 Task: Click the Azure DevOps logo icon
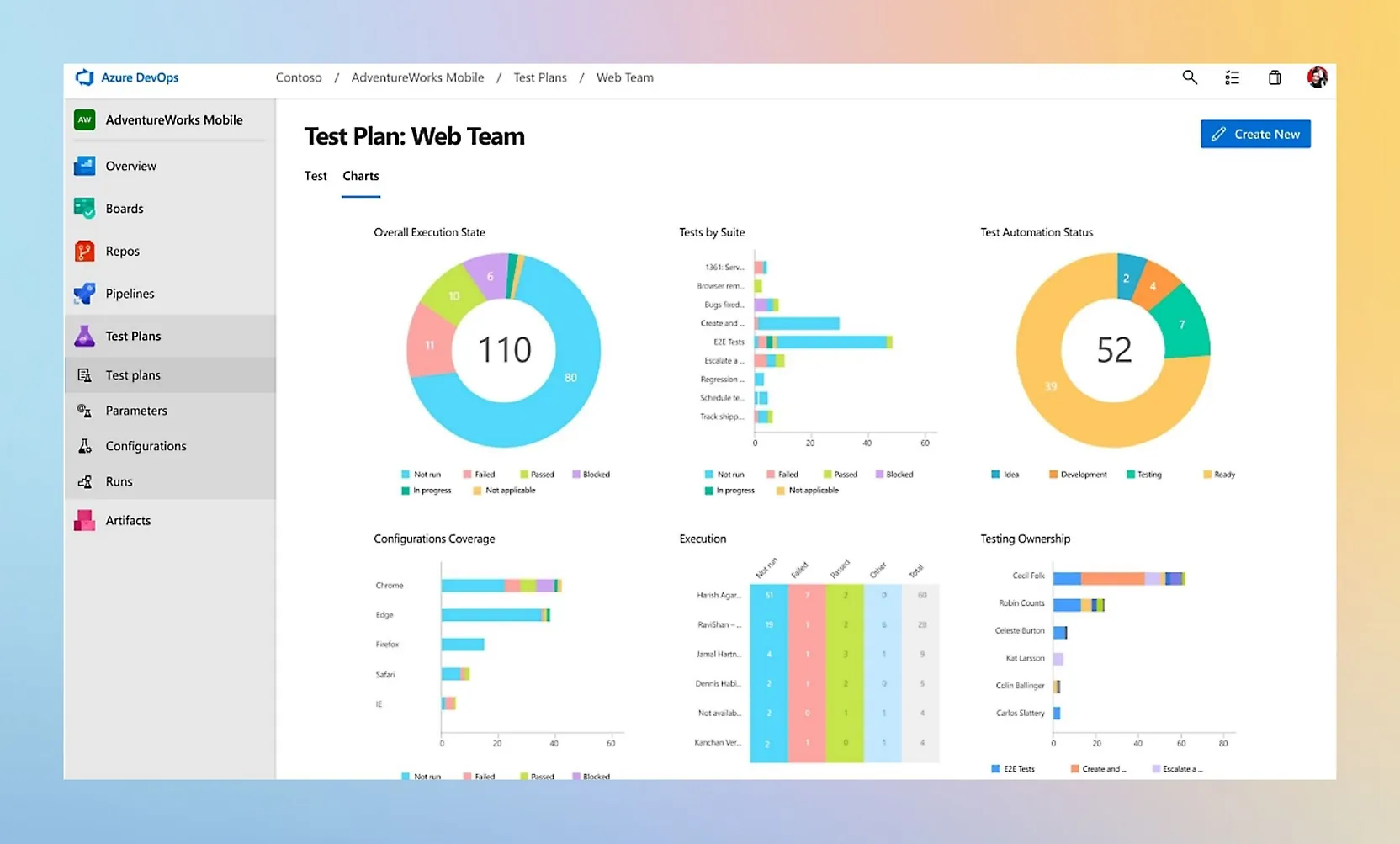84,77
